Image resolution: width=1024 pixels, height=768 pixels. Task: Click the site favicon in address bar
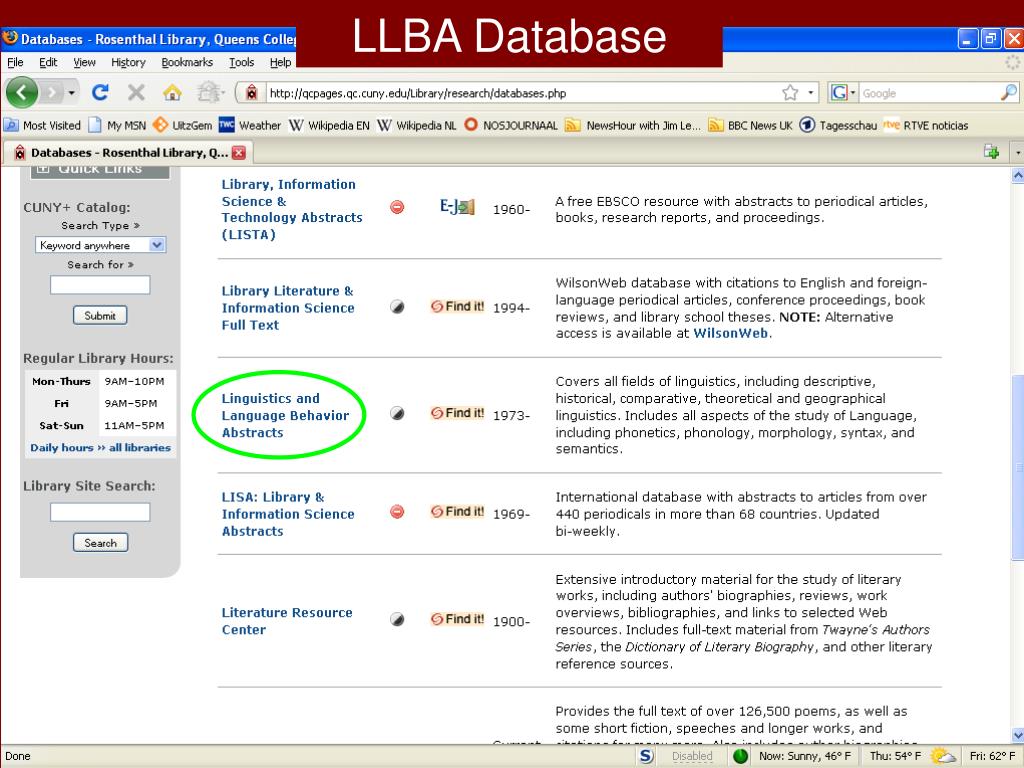[251, 93]
